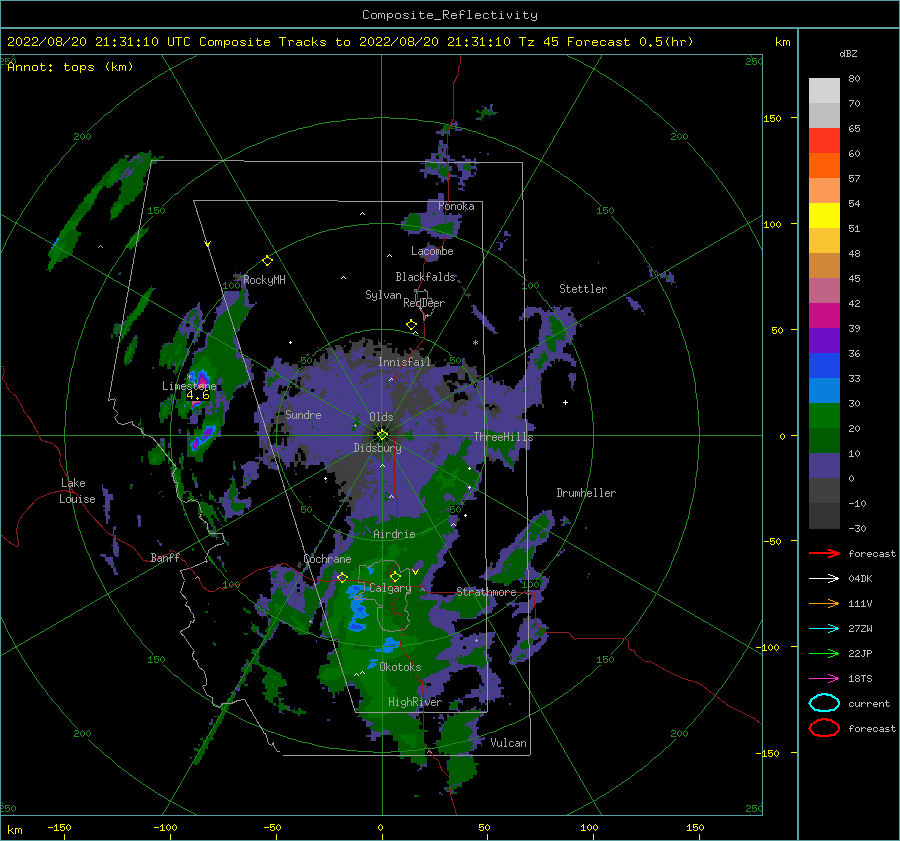900x841 pixels.
Task: Click the Banff town label
Action: 165,557
